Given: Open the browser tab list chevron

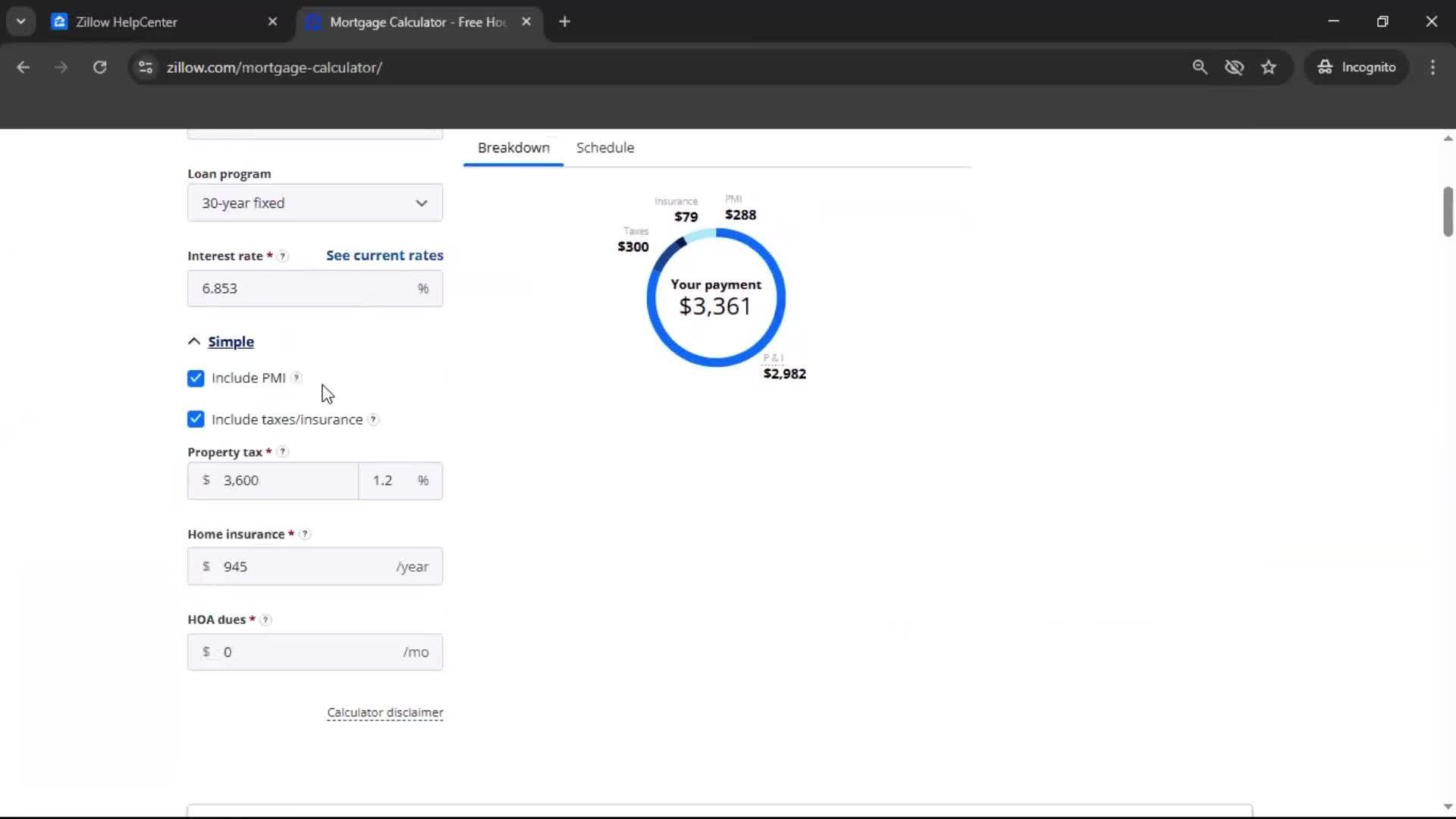Looking at the screenshot, I should (21, 20).
